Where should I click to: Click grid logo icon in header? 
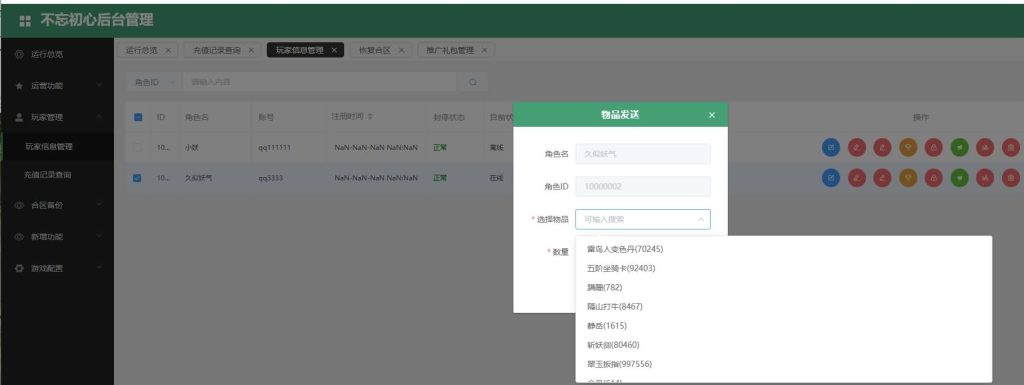point(25,21)
